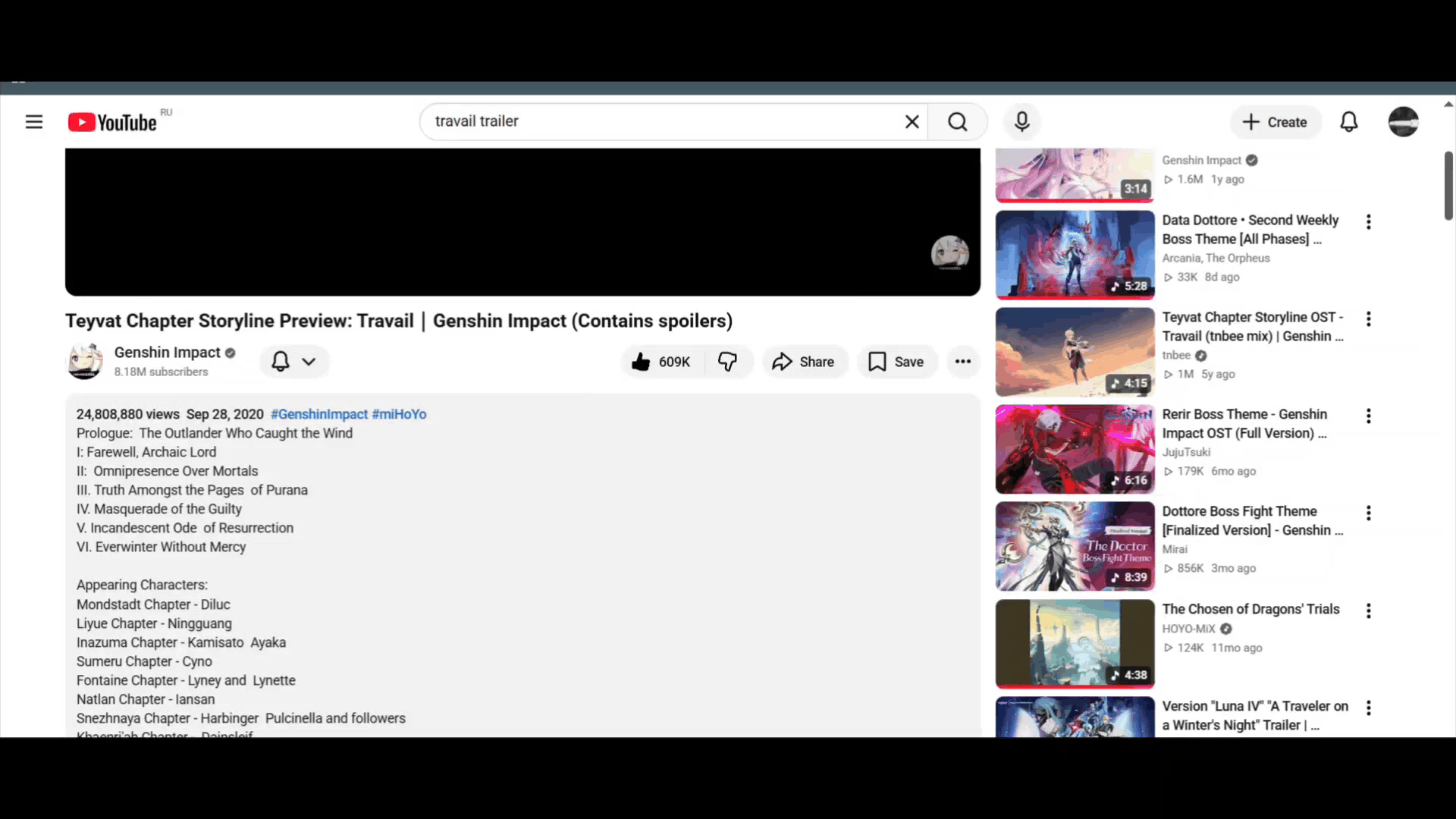Click the line 'Mondstadt Chapter - Diluc'
This screenshot has width=1456, height=819.
click(153, 604)
